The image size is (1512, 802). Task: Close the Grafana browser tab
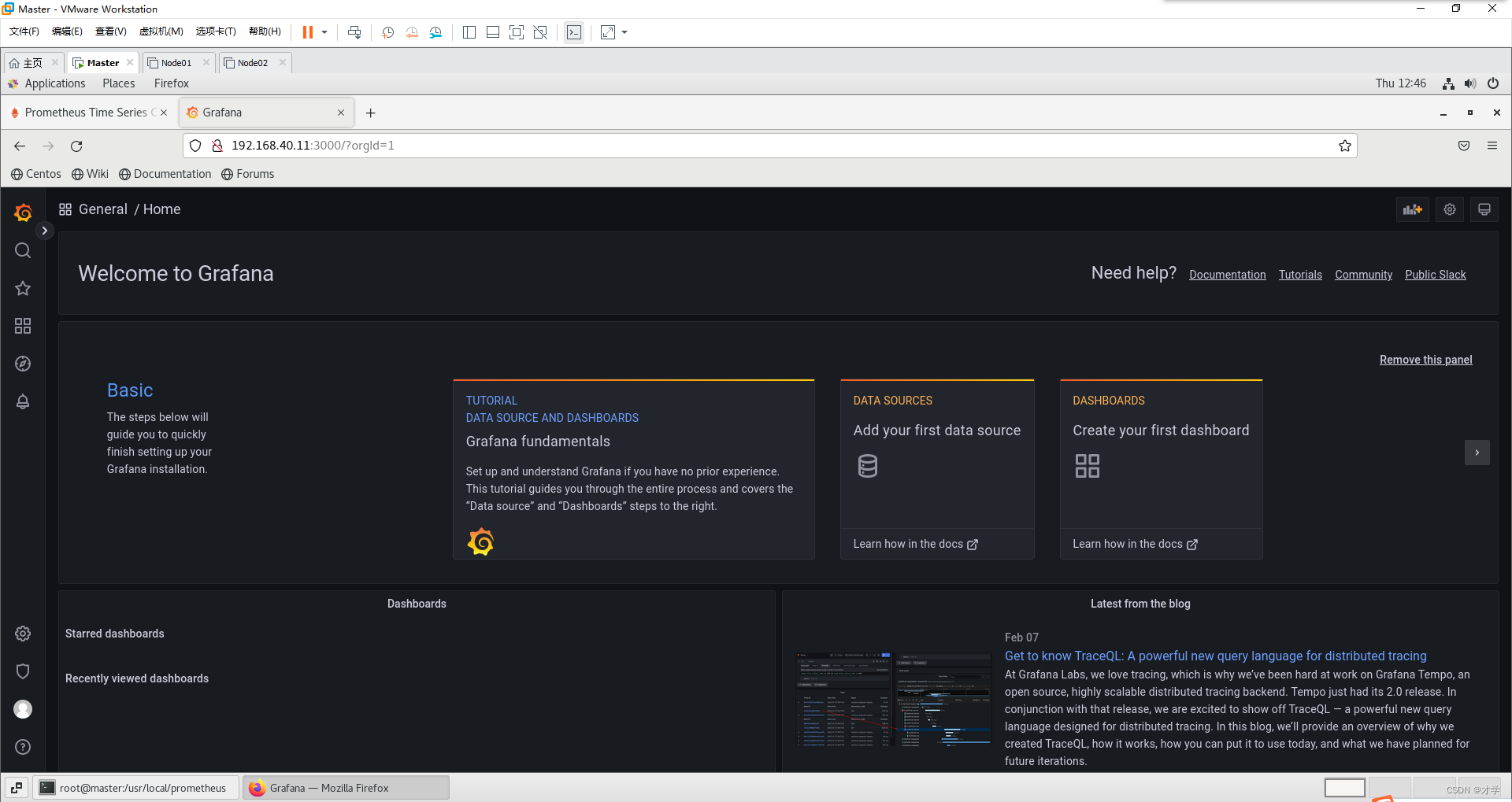(x=341, y=113)
